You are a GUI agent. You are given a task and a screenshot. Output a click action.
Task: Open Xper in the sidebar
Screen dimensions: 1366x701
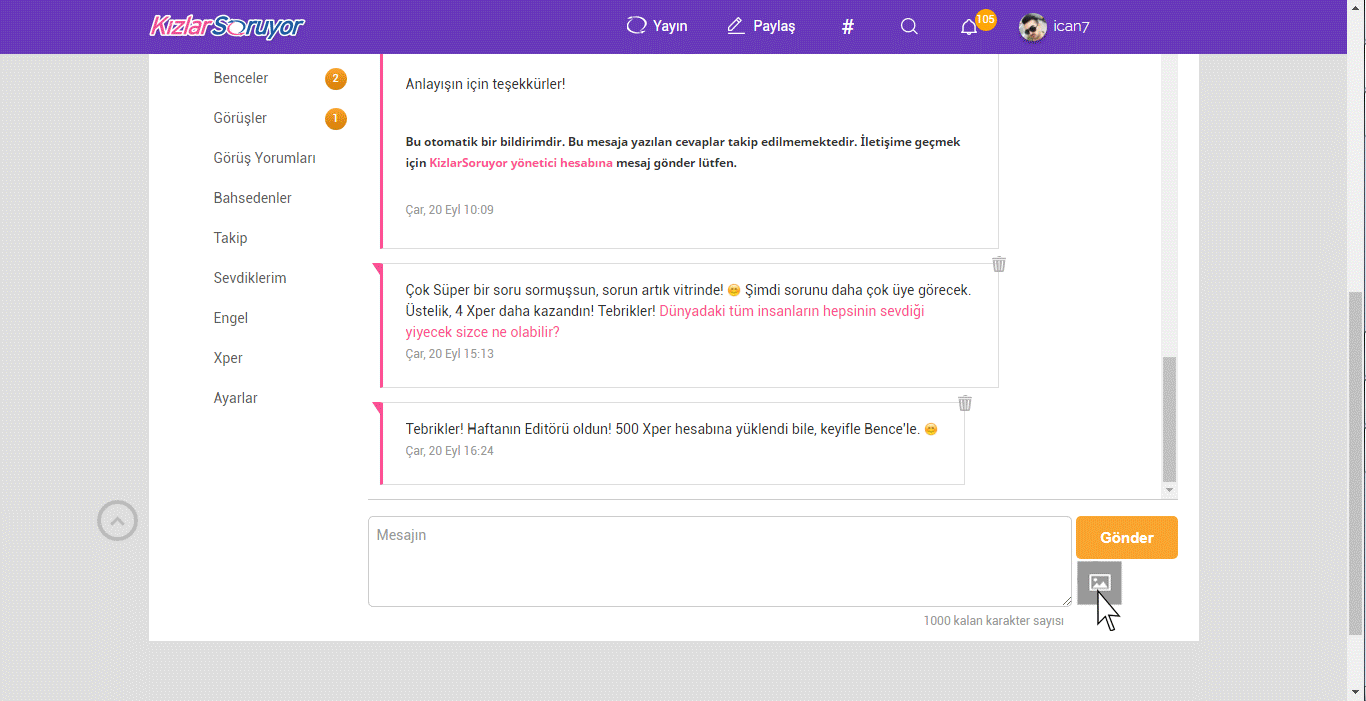228,358
